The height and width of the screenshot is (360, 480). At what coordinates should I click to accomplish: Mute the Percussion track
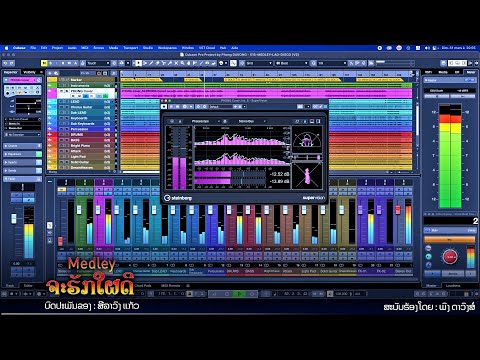click(61, 129)
